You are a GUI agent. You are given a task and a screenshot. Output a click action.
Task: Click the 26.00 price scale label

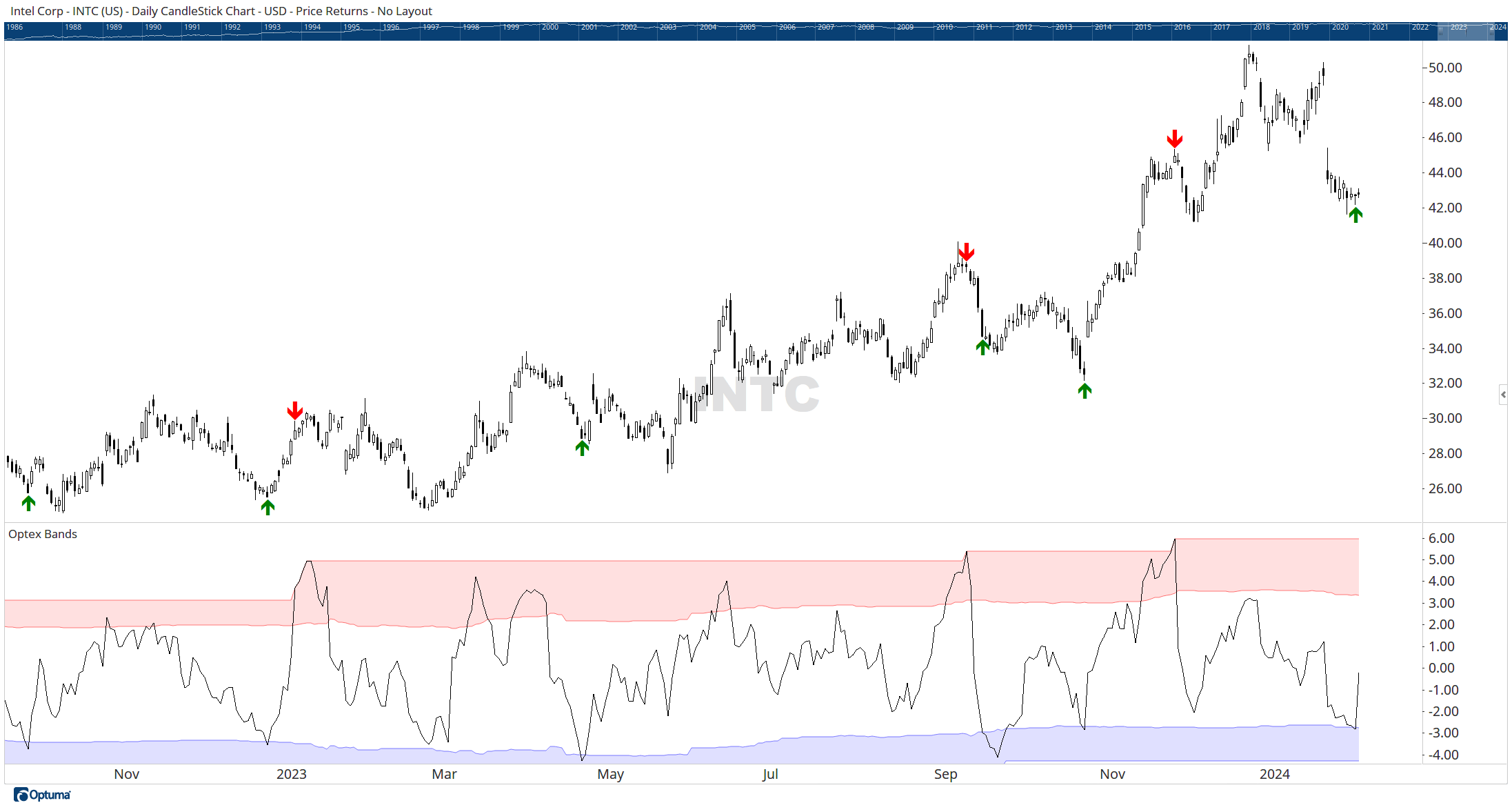(1445, 488)
